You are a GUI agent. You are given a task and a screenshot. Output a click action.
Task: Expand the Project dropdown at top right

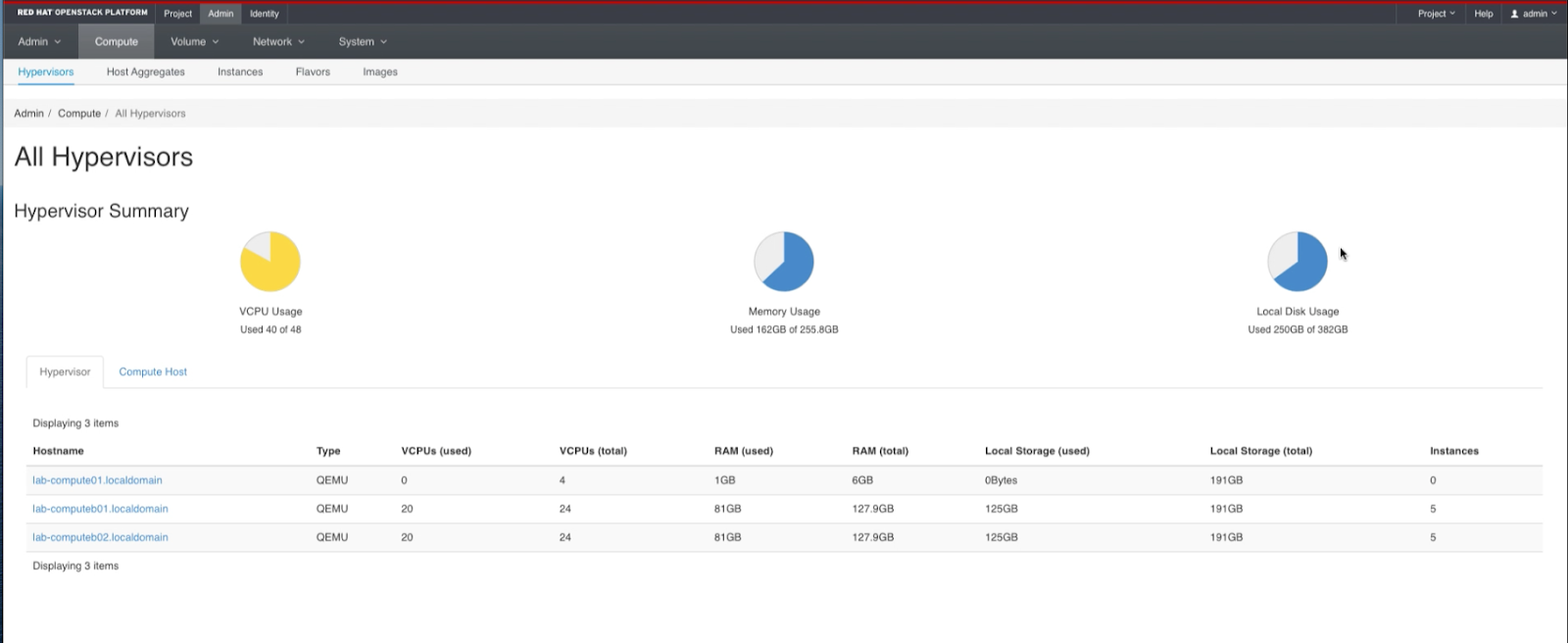pyautogui.click(x=1436, y=14)
